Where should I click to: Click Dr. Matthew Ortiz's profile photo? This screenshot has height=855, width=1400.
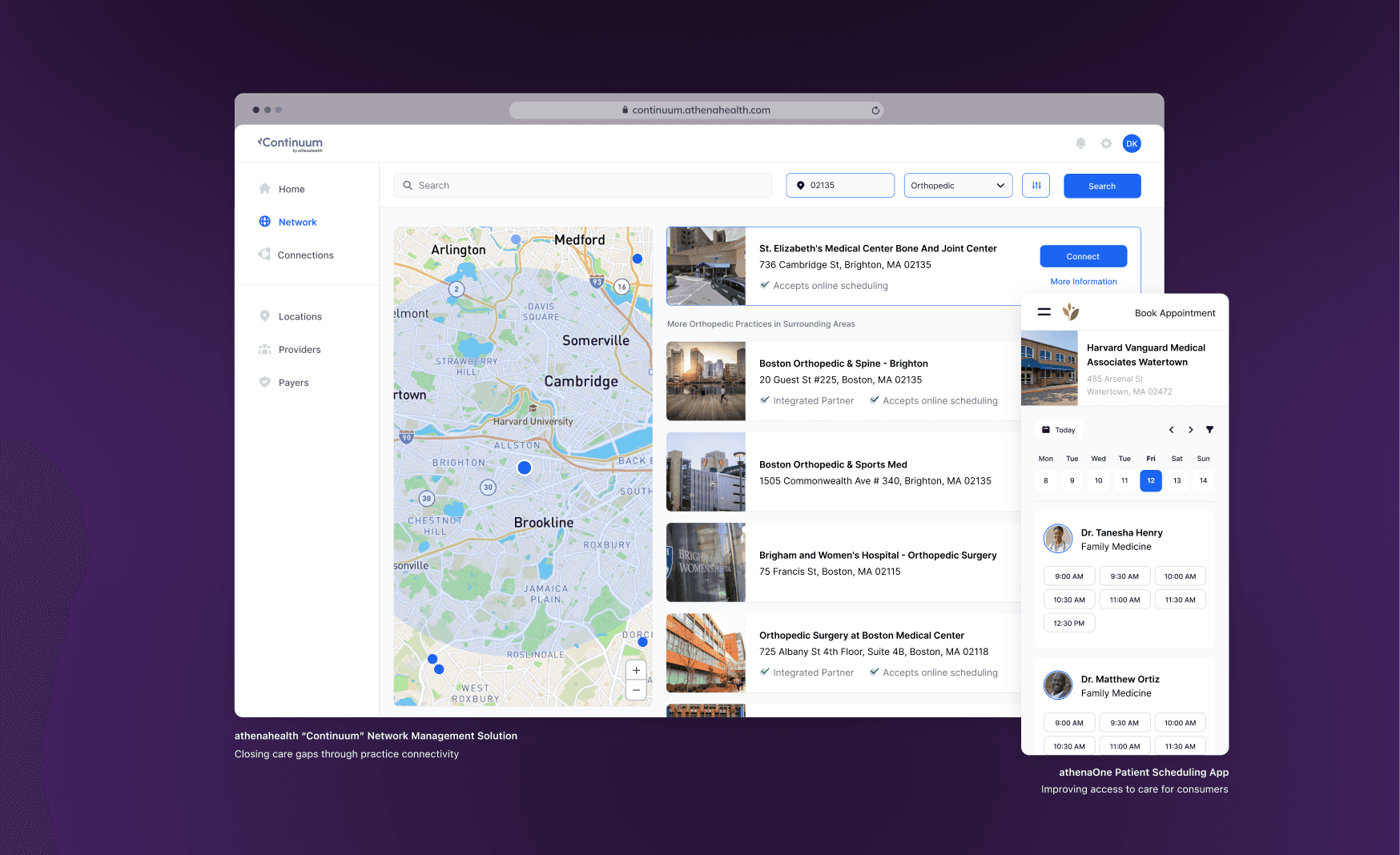point(1058,685)
